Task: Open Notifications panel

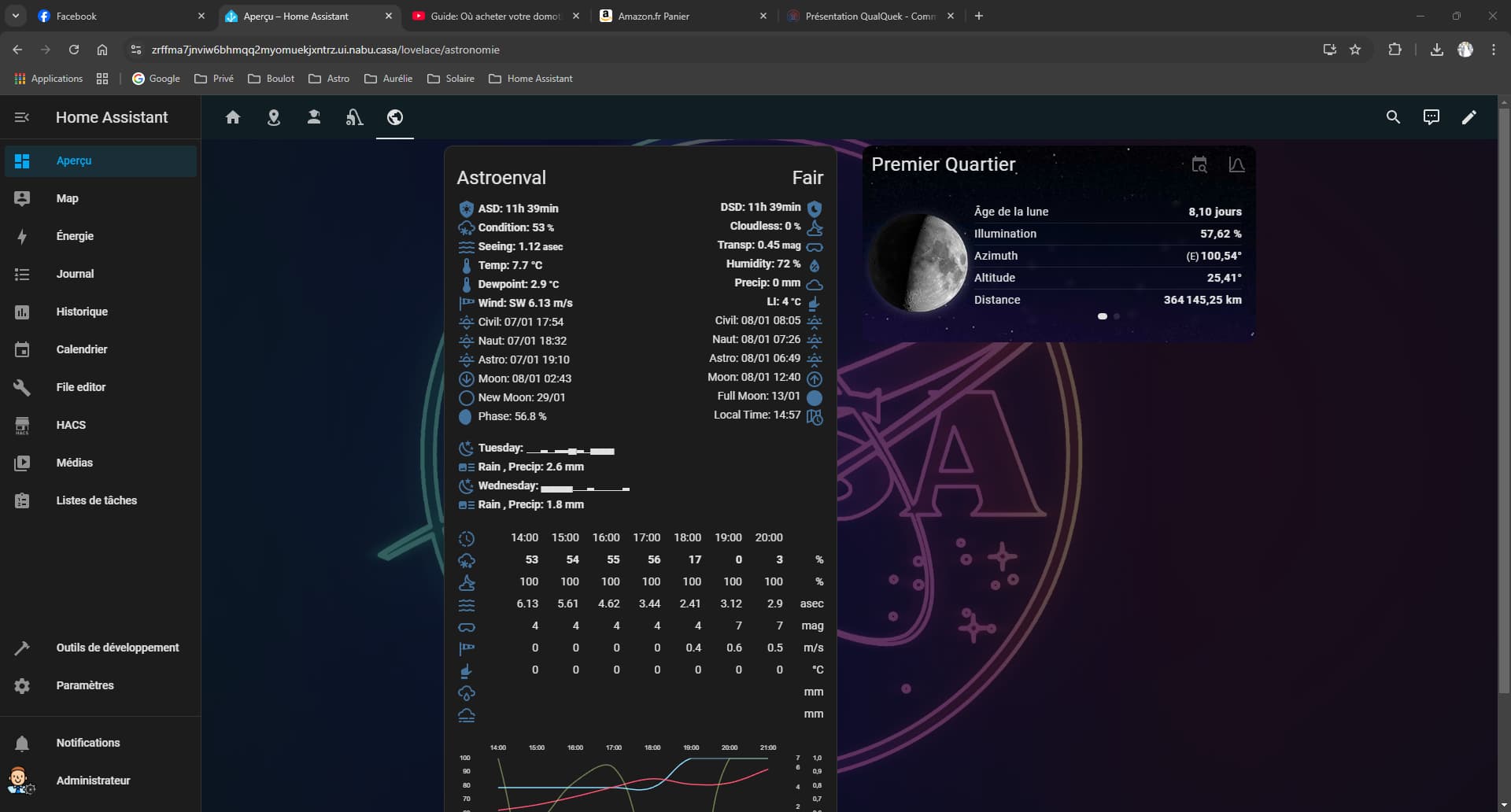Action: 101,743
